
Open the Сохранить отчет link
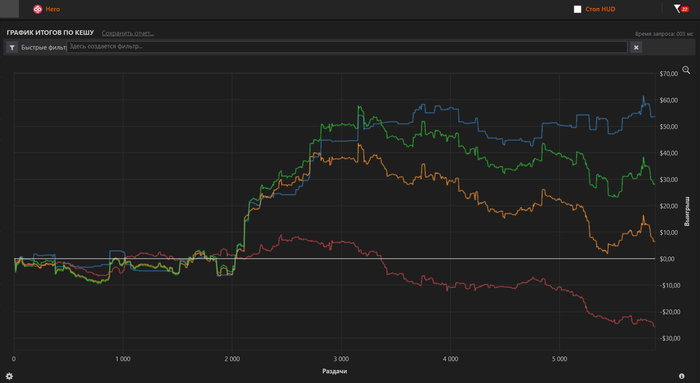[128, 33]
